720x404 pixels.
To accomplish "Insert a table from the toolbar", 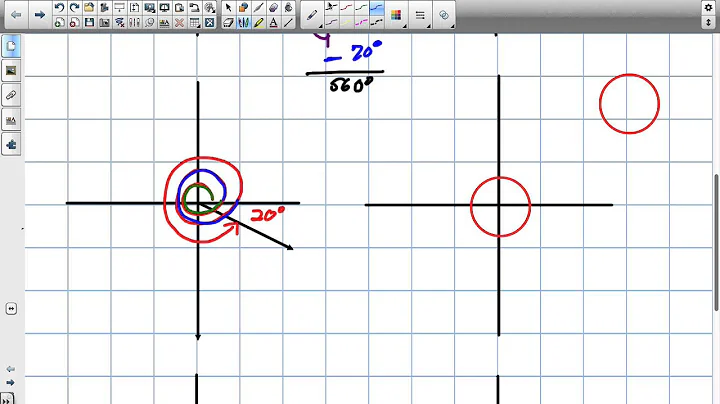I will [195, 22].
